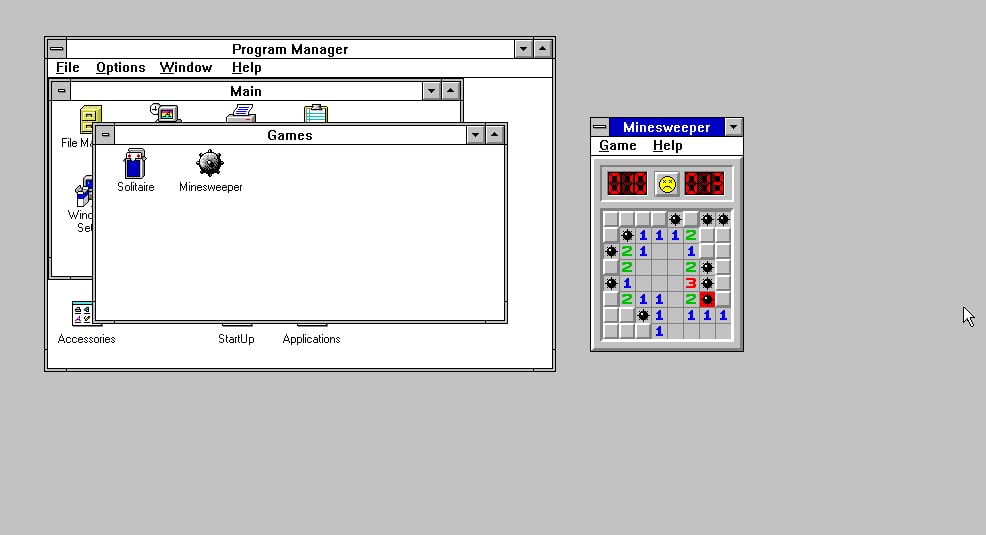Click the Main window title bar
986x535 pixels.
(246, 91)
